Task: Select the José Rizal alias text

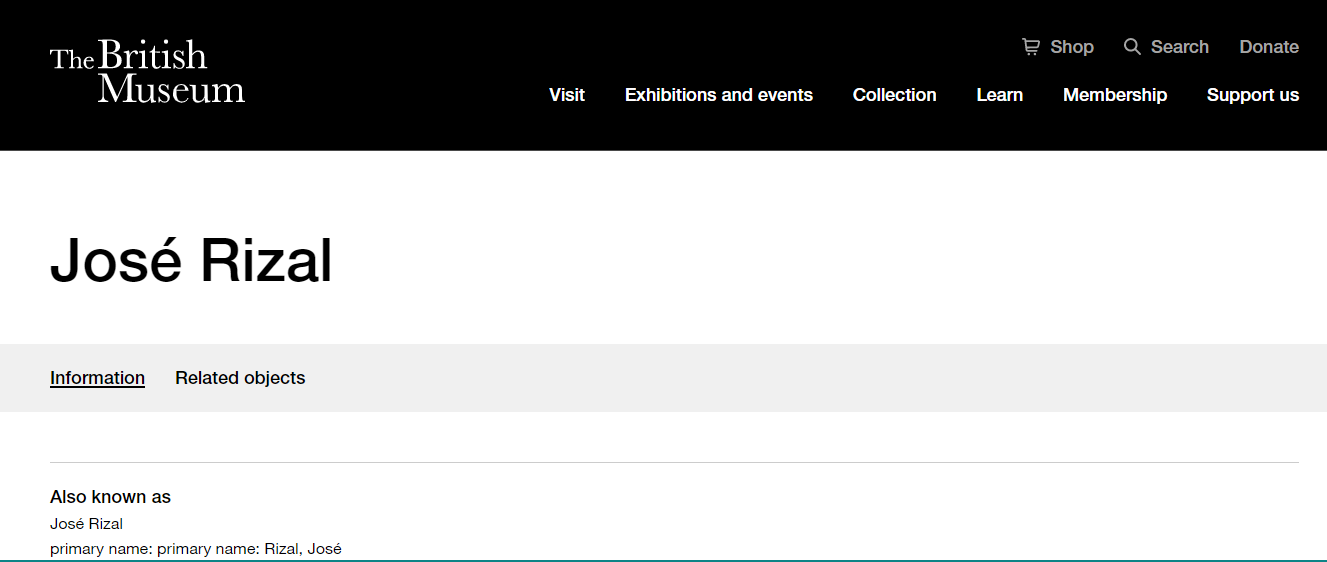Action: (x=86, y=523)
